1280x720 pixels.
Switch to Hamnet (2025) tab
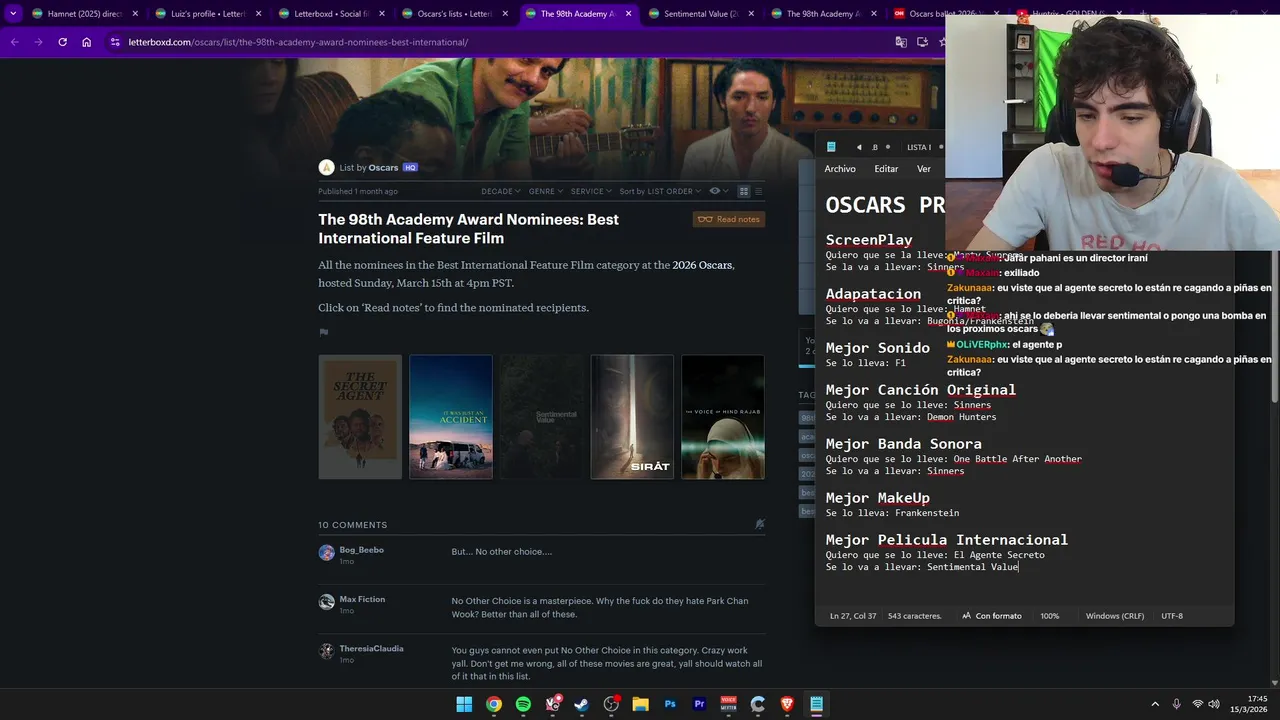click(85, 14)
